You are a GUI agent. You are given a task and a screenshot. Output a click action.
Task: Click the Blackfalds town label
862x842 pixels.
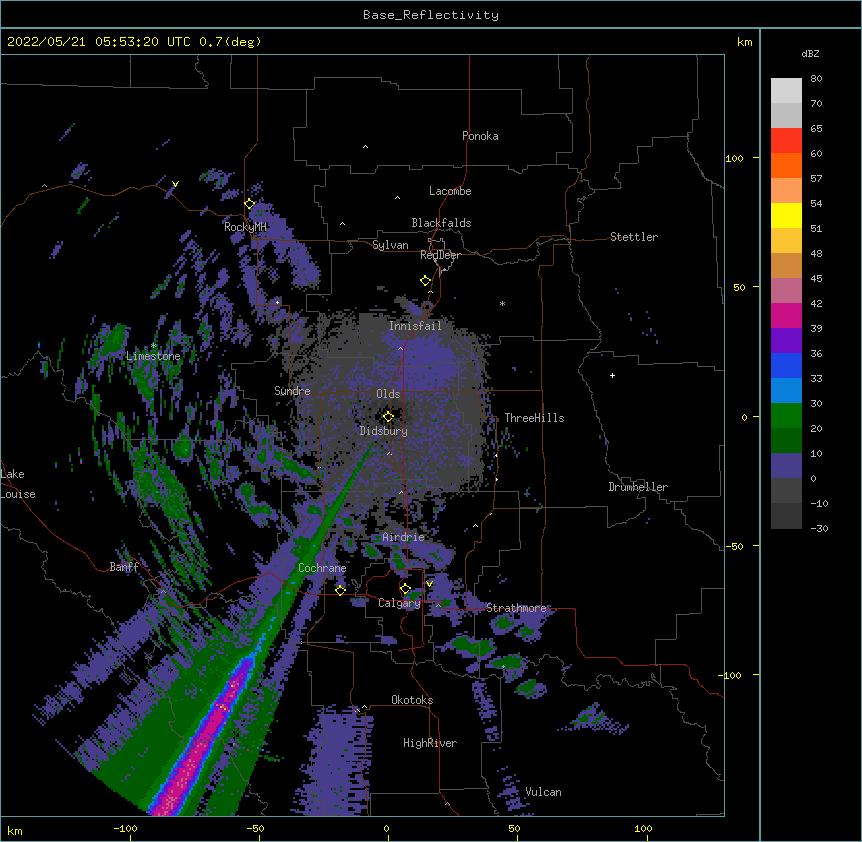(441, 223)
